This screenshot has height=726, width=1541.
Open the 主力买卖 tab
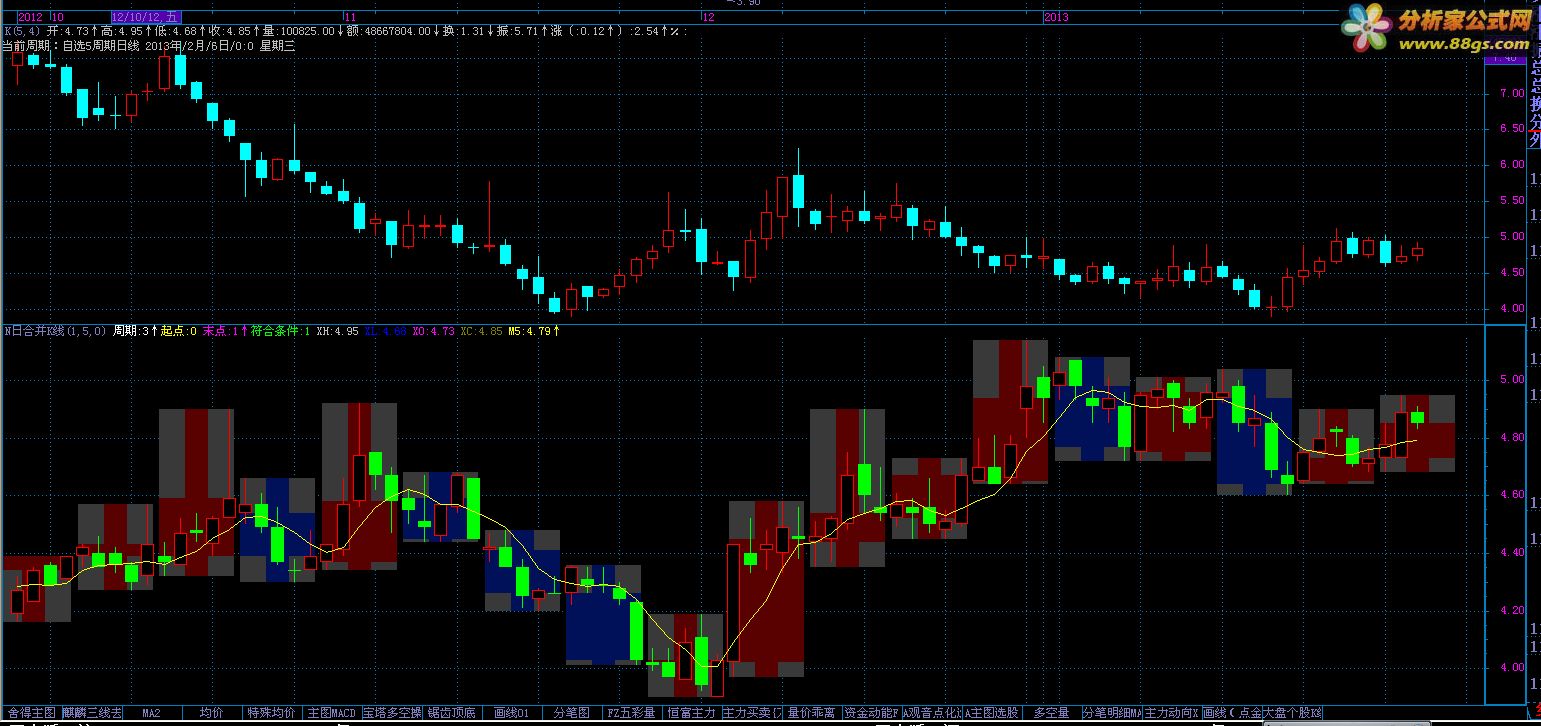pos(752,713)
